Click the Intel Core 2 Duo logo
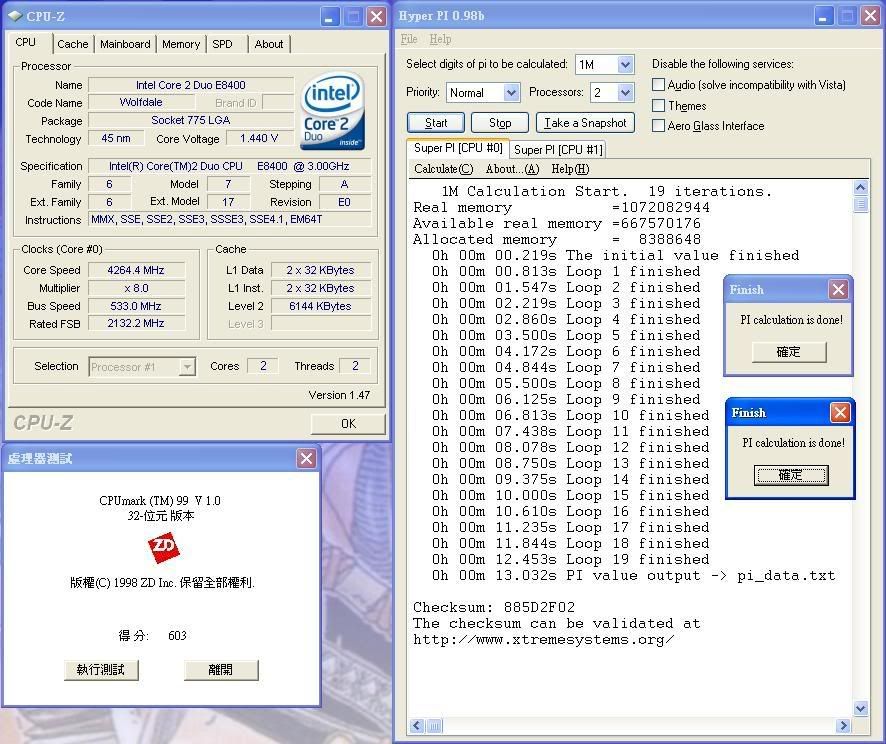This screenshot has width=886, height=744. 332,111
